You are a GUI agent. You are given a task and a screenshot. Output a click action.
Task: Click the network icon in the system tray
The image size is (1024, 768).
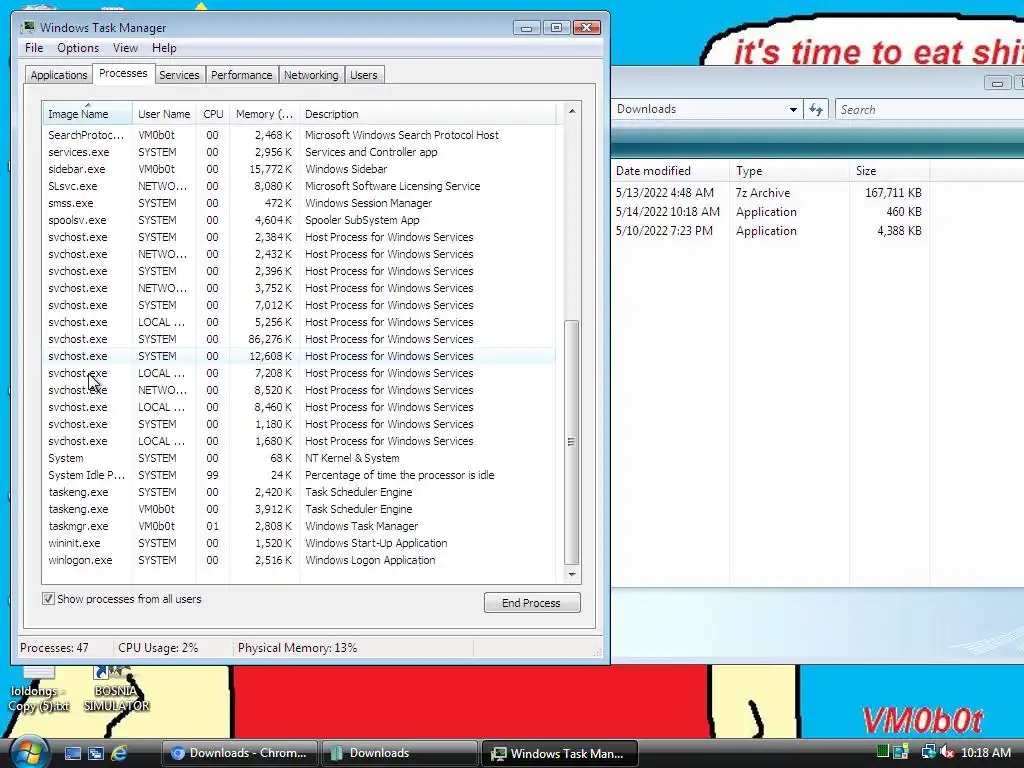pos(927,752)
